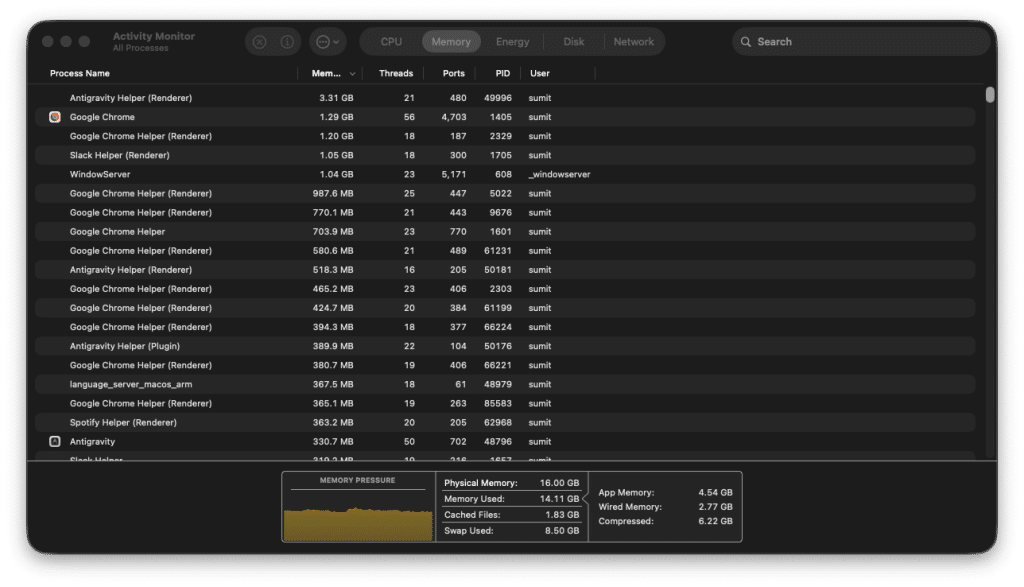Select Chrome Helper (Renderer) using 987.6 MB
This screenshot has height=587, width=1024.
pyautogui.click(x=505, y=193)
